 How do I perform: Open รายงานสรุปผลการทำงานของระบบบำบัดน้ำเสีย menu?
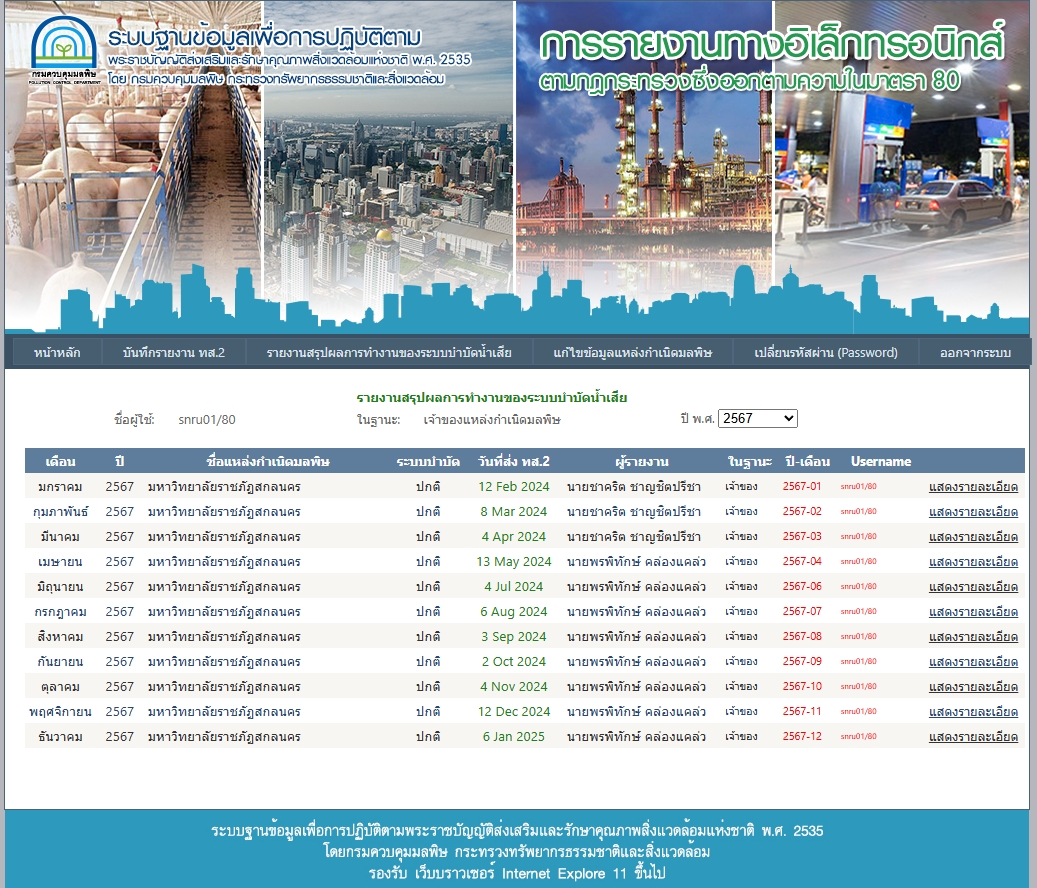(389, 353)
